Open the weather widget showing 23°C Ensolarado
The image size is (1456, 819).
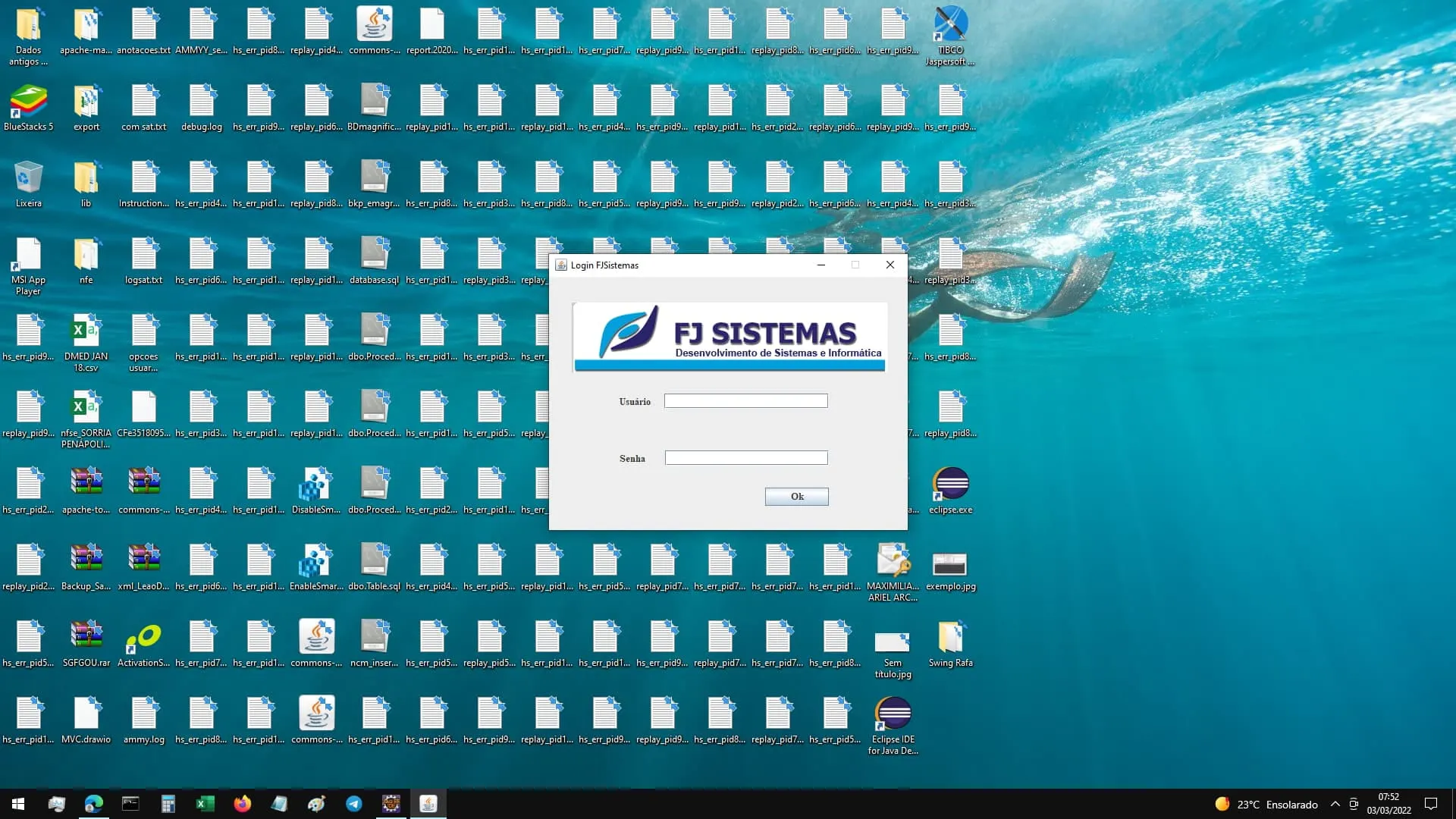point(1266,804)
